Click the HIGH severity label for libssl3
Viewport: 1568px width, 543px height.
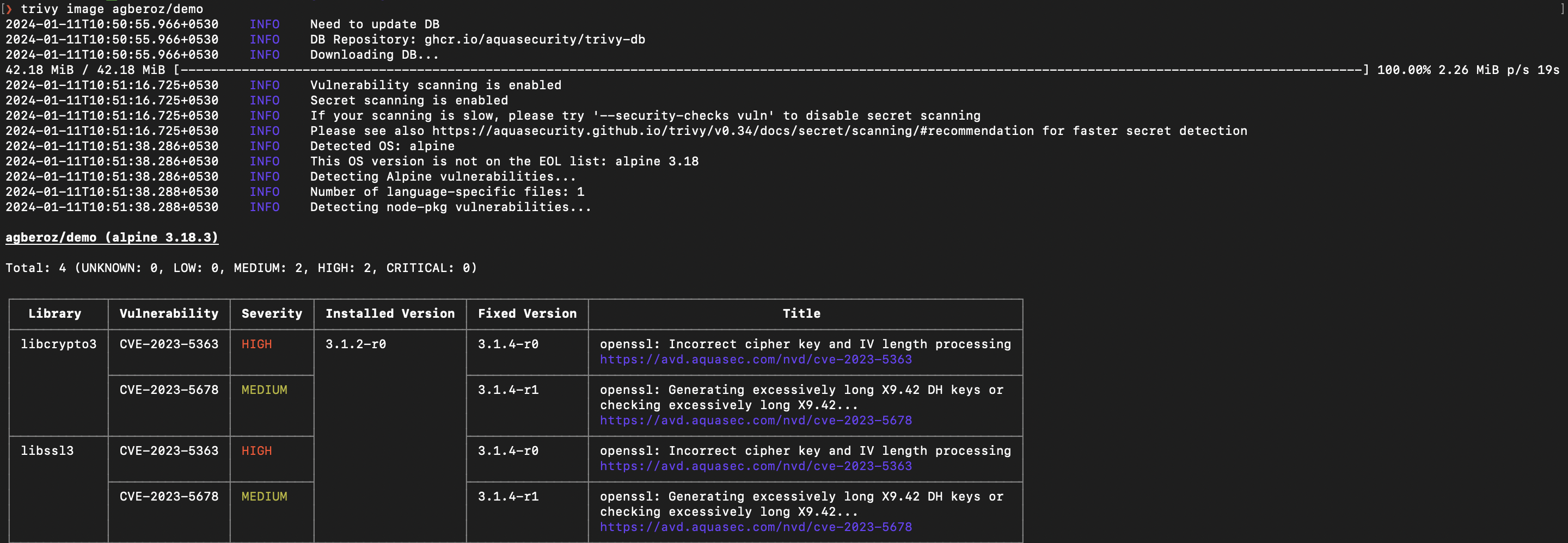click(x=256, y=451)
